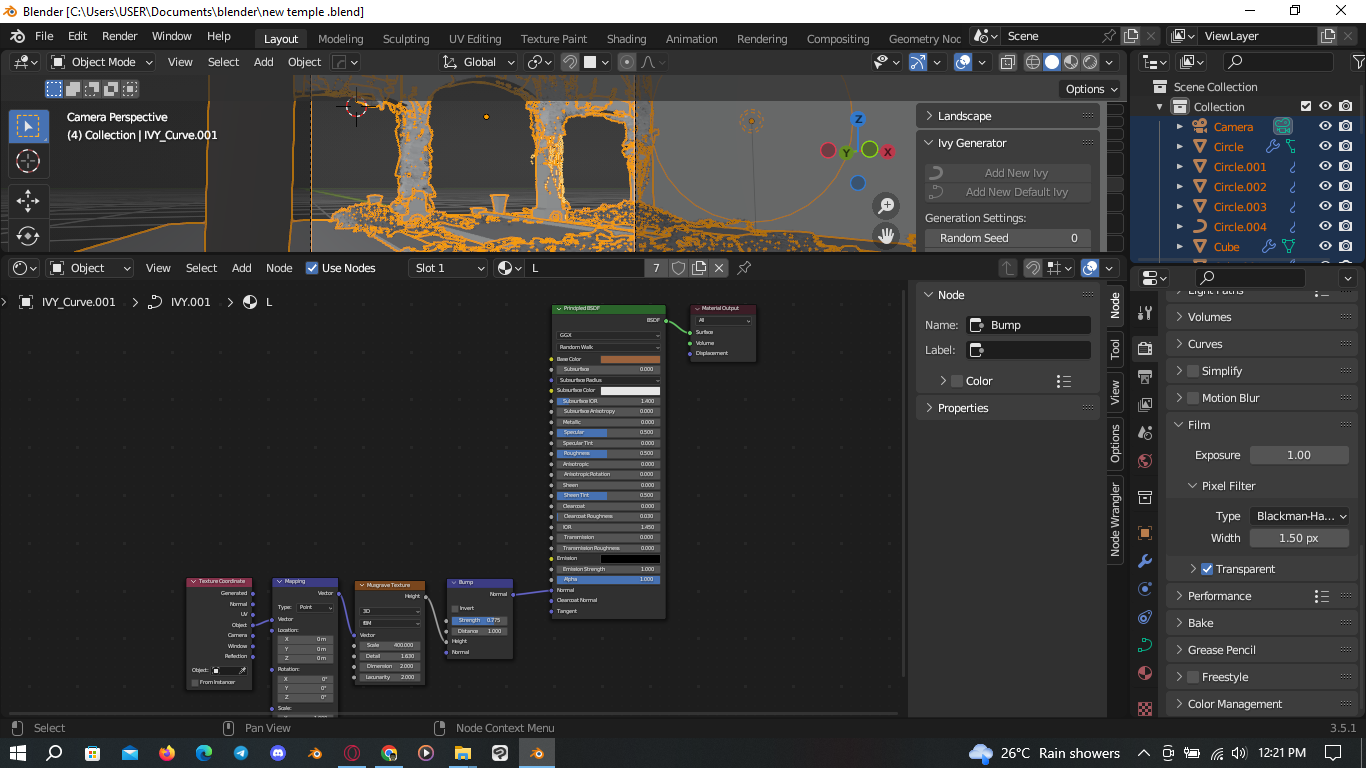Open World properties tab icon
The width and height of the screenshot is (1366, 768).
[1145, 463]
